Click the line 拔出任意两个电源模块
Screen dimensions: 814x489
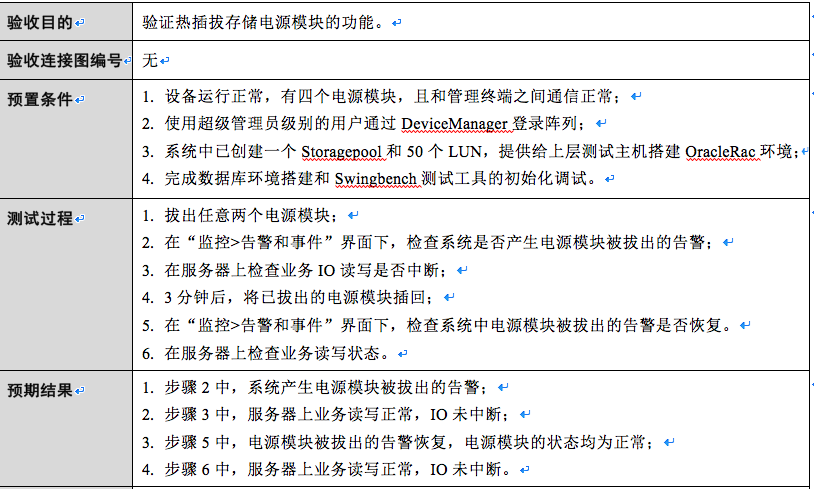[x=240, y=215]
